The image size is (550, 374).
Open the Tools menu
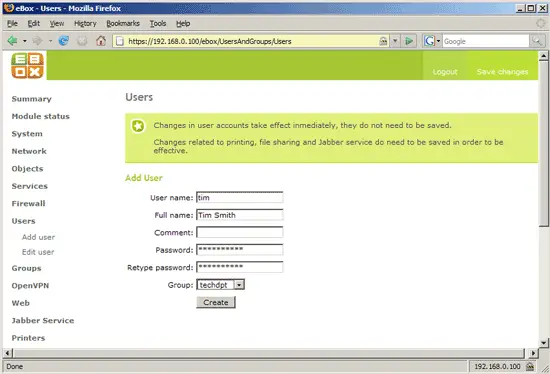pyautogui.click(x=158, y=23)
